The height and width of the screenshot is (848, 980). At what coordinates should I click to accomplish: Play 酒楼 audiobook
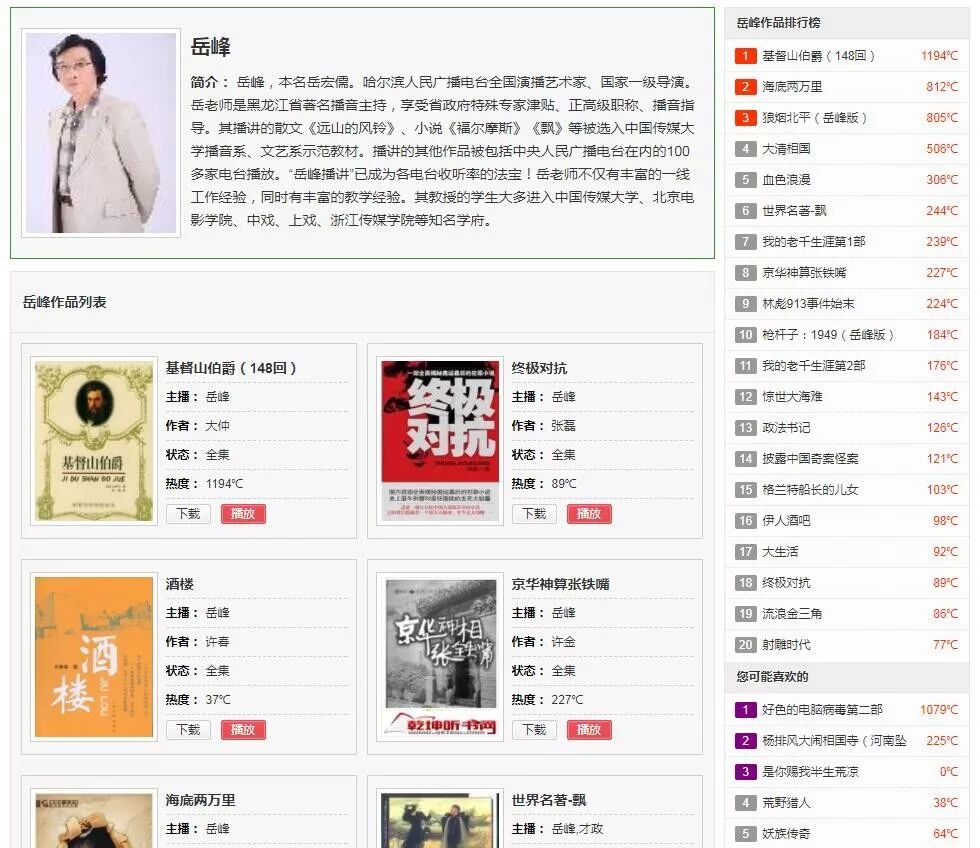point(243,730)
